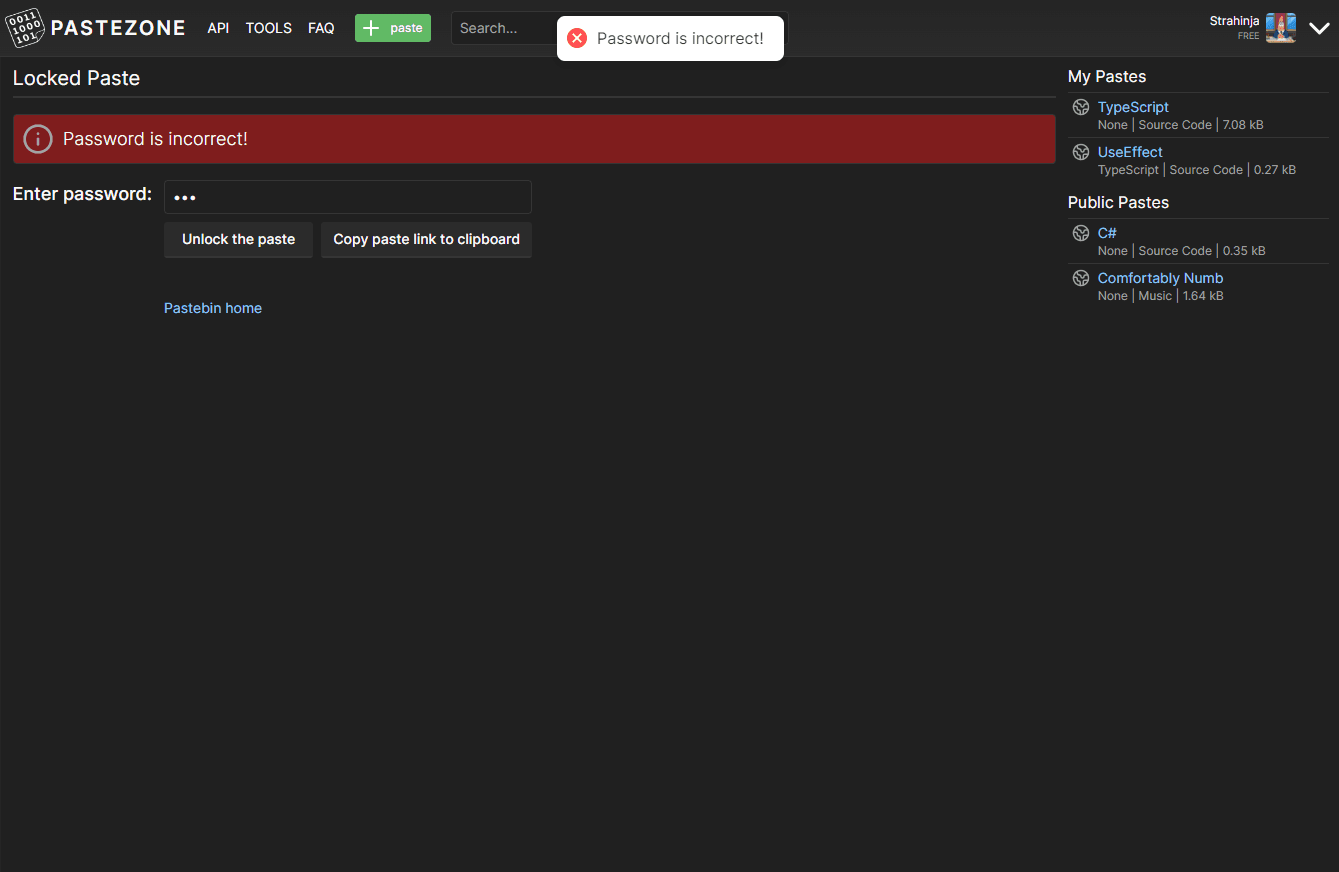Click the Unlock the paste button
Image resolution: width=1339 pixels, height=872 pixels.
pos(238,239)
